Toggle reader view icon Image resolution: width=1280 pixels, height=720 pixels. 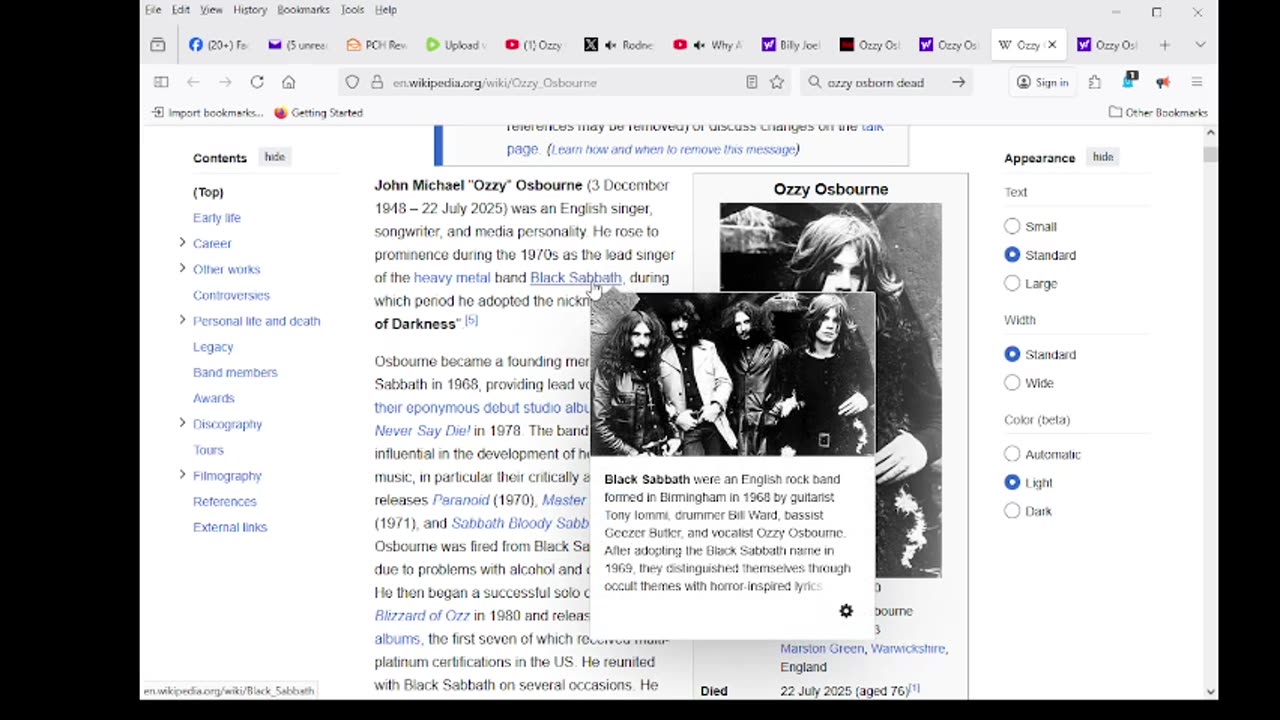click(752, 82)
